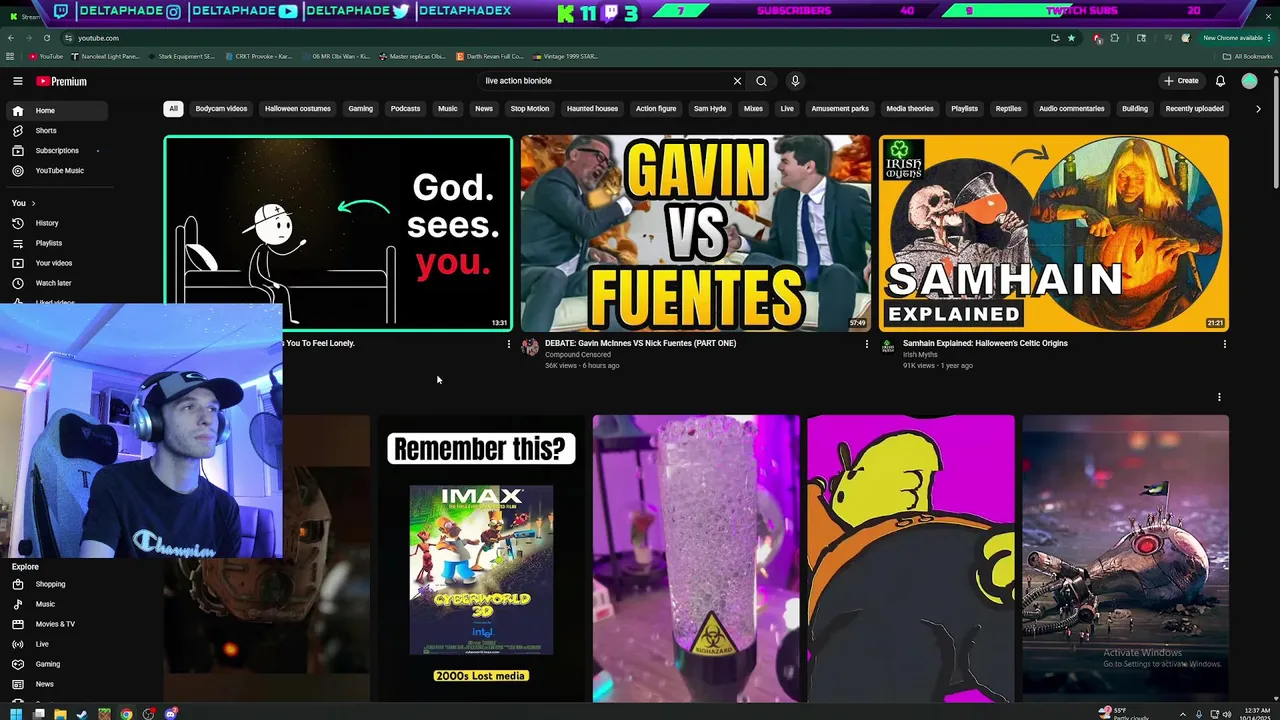This screenshot has width=1280, height=720.
Task: Open options menu for the God sees you video
Action: click(508, 344)
